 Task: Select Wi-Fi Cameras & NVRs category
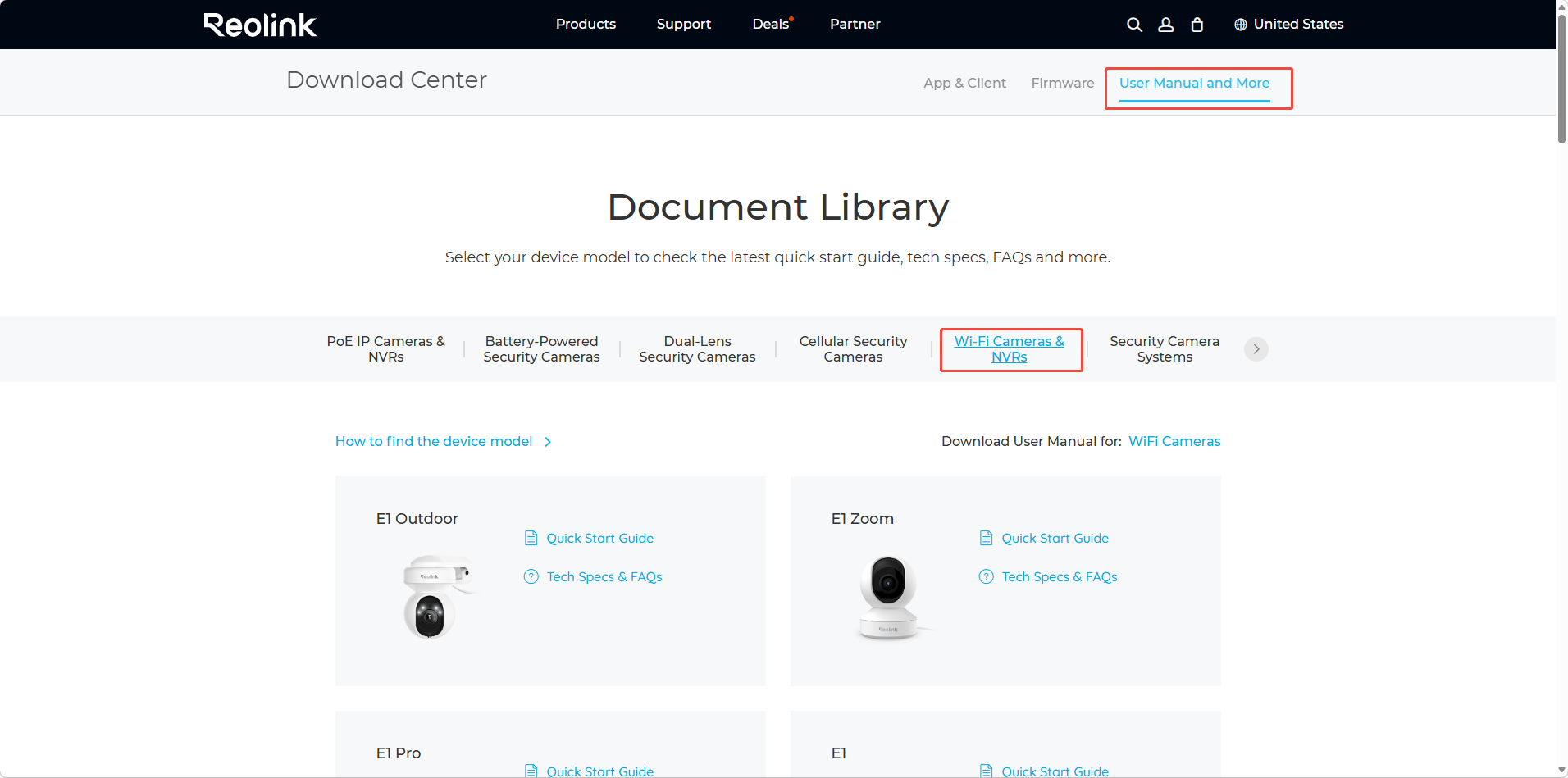(1009, 349)
